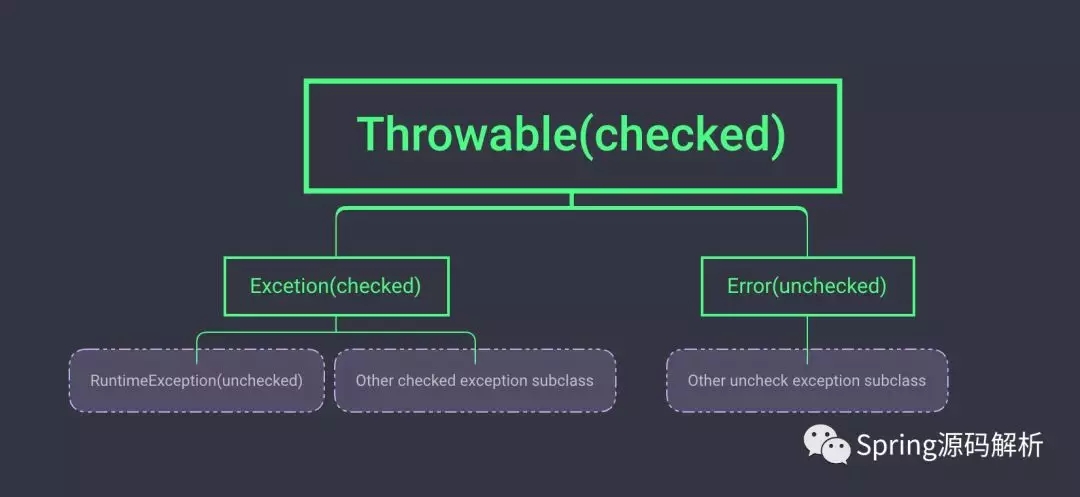1080x497 pixels.
Task: Click the word Throwable in the title
Action: (x=467, y=135)
